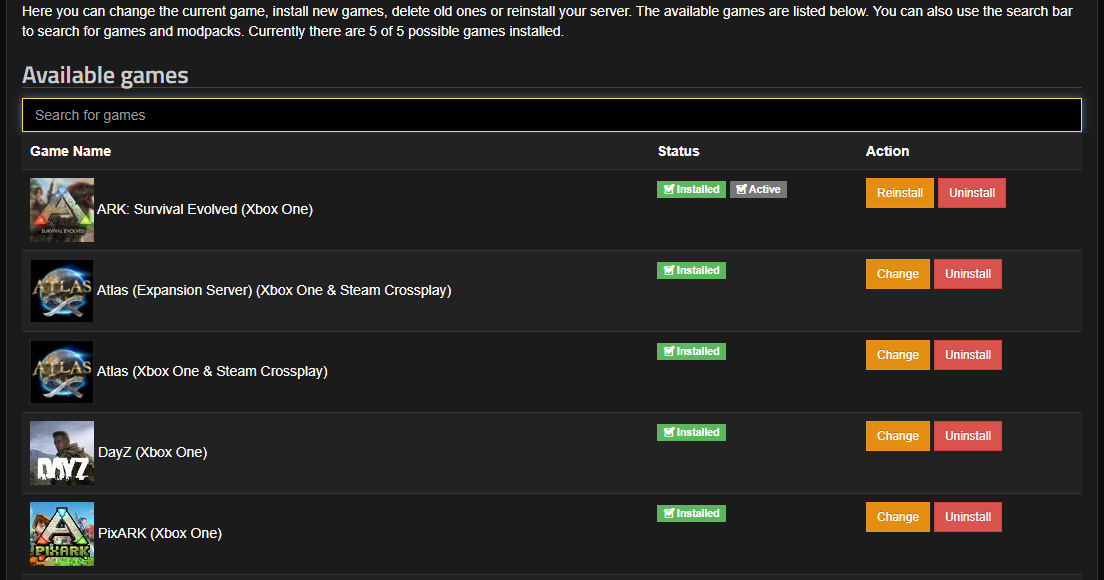The width and height of the screenshot is (1104, 580).
Task: Uninstall PixARK (Xbox One)
Action: [x=967, y=517]
